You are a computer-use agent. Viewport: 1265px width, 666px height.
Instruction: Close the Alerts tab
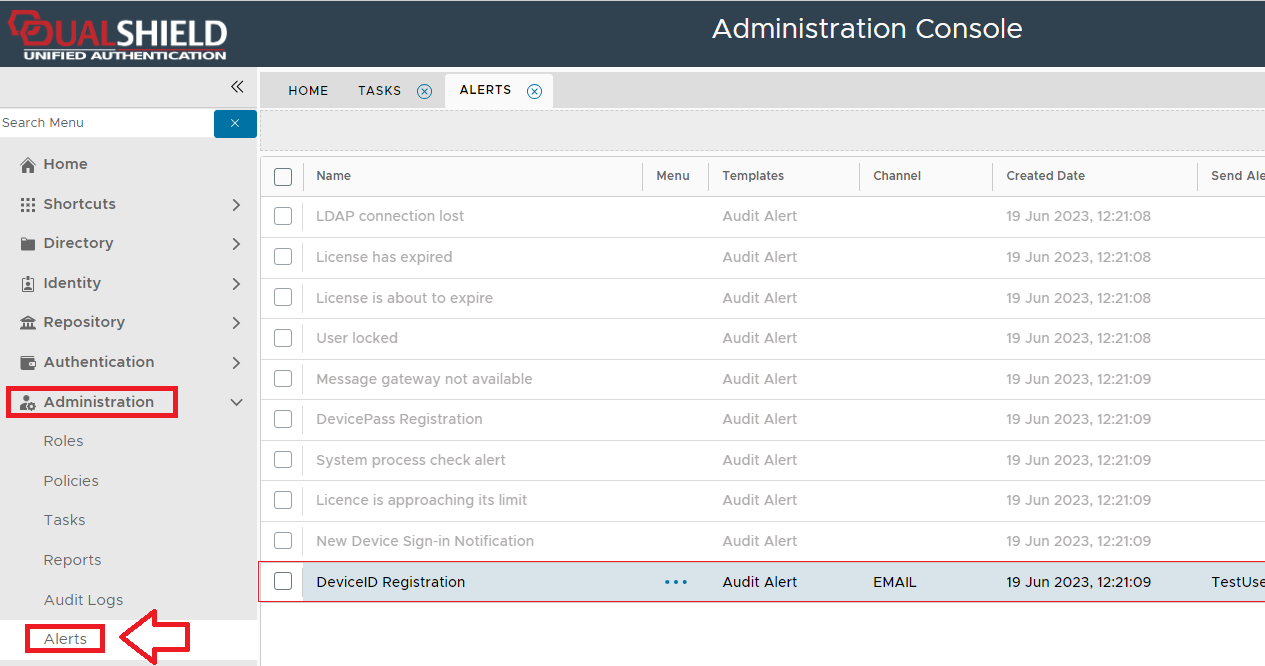click(534, 91)
